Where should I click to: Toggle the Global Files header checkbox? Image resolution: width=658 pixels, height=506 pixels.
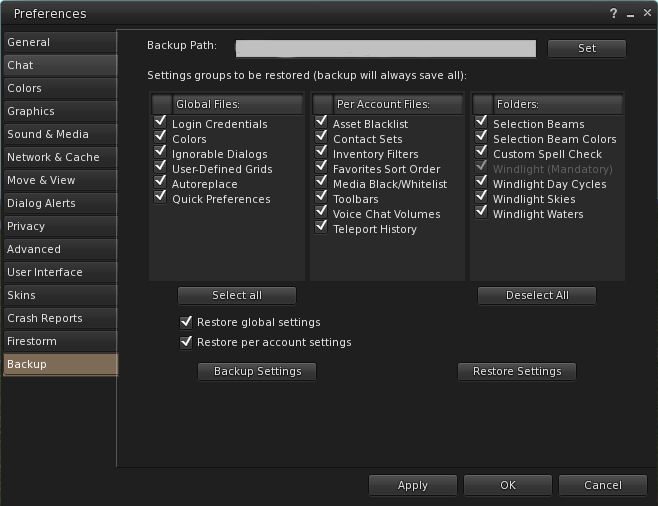pos(161,104)
